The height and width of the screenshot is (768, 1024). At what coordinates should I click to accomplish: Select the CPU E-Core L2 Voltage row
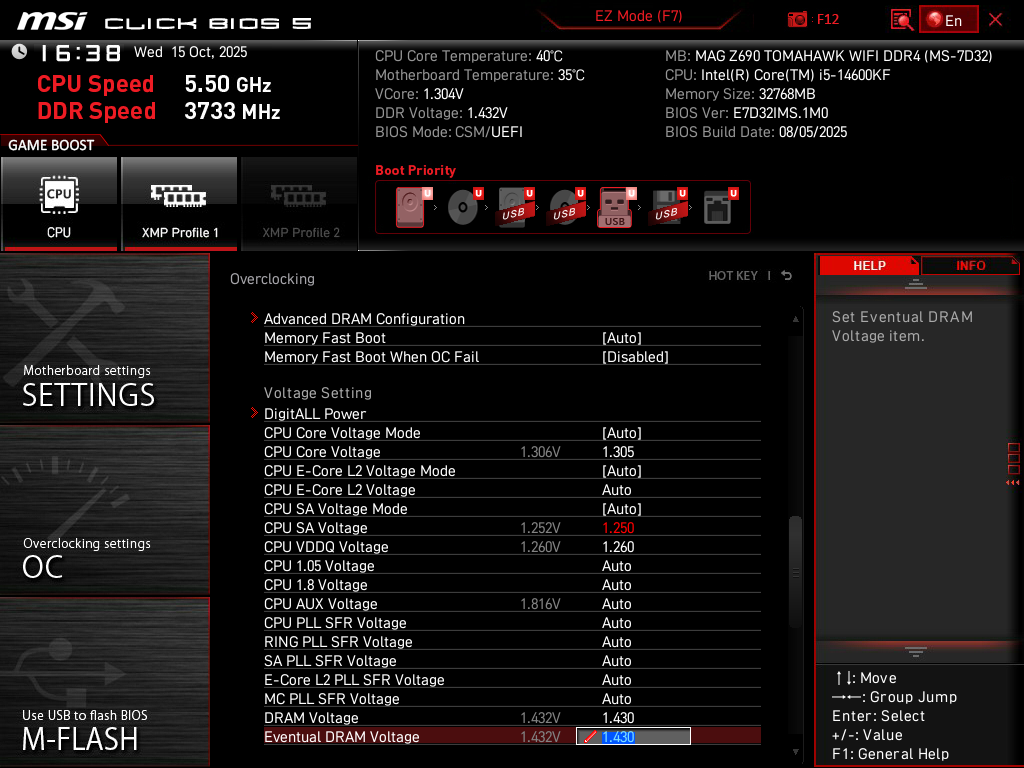pos(512,489)
